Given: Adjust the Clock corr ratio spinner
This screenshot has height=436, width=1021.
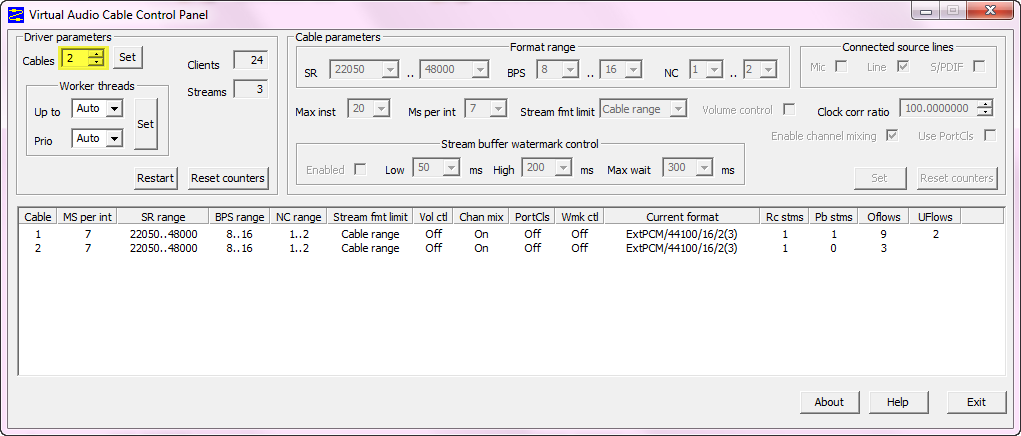Looking at the screenshot, I should click(x=986, y=109).
